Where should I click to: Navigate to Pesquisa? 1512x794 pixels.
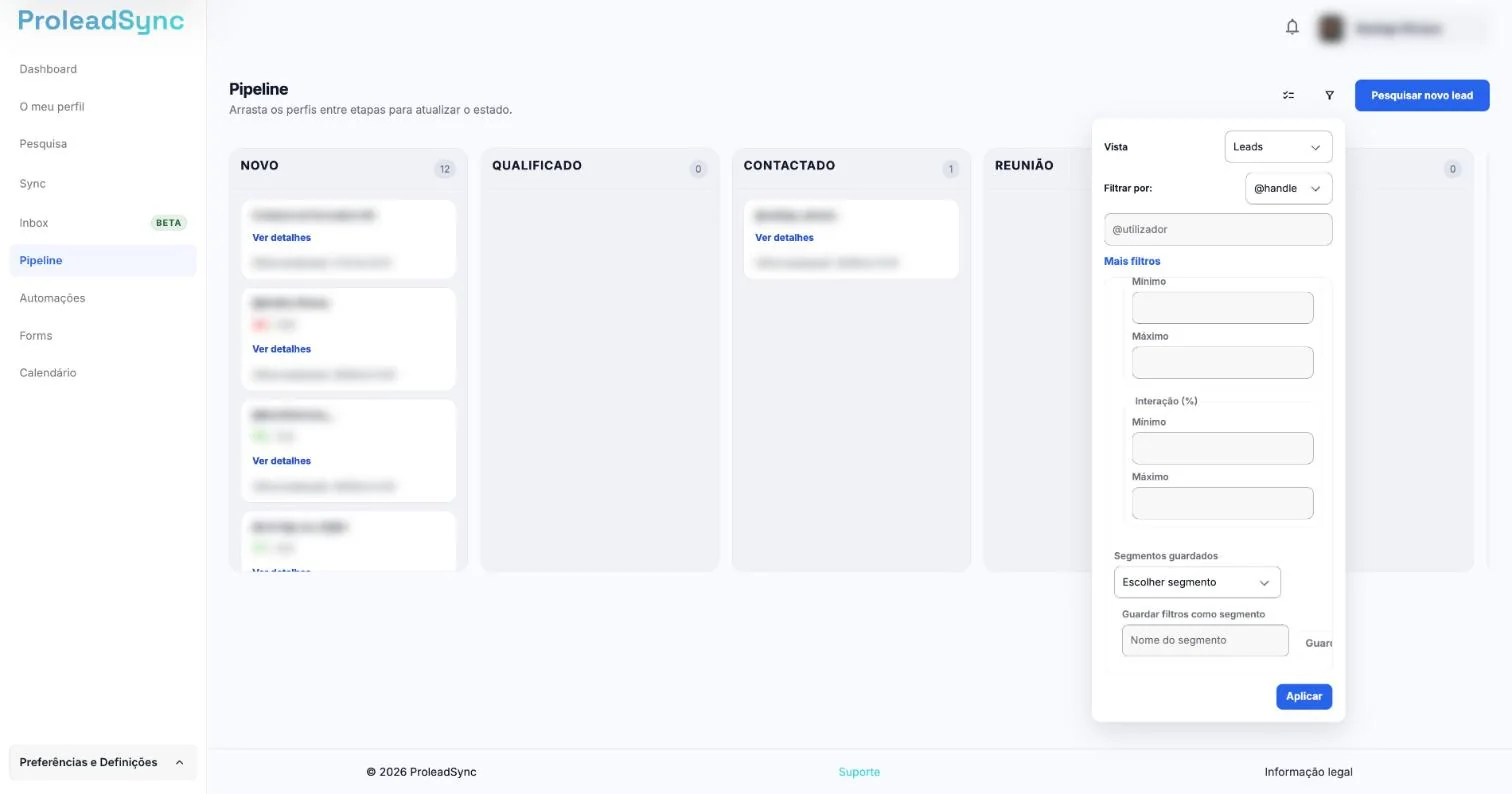(x=43, y=143)
